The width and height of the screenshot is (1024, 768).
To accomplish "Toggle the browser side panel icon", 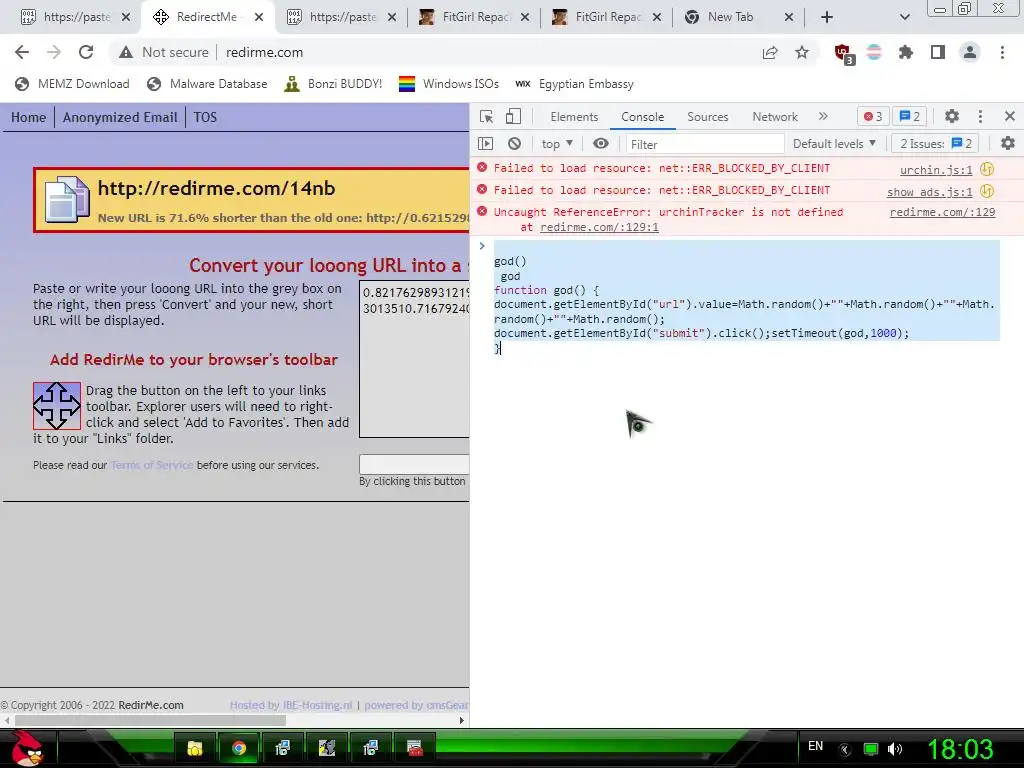I will click(938, 52).
